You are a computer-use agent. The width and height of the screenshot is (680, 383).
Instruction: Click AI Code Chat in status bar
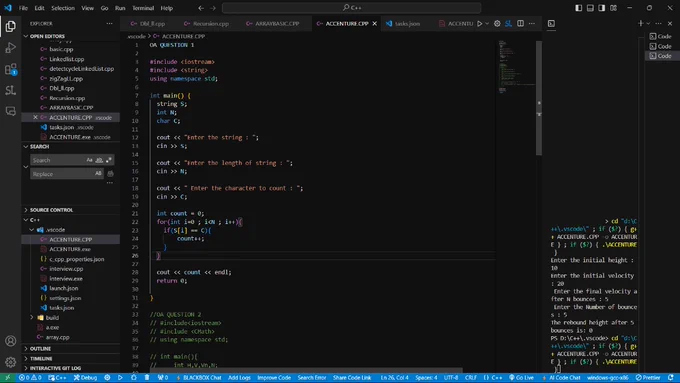tap(561, 378)
